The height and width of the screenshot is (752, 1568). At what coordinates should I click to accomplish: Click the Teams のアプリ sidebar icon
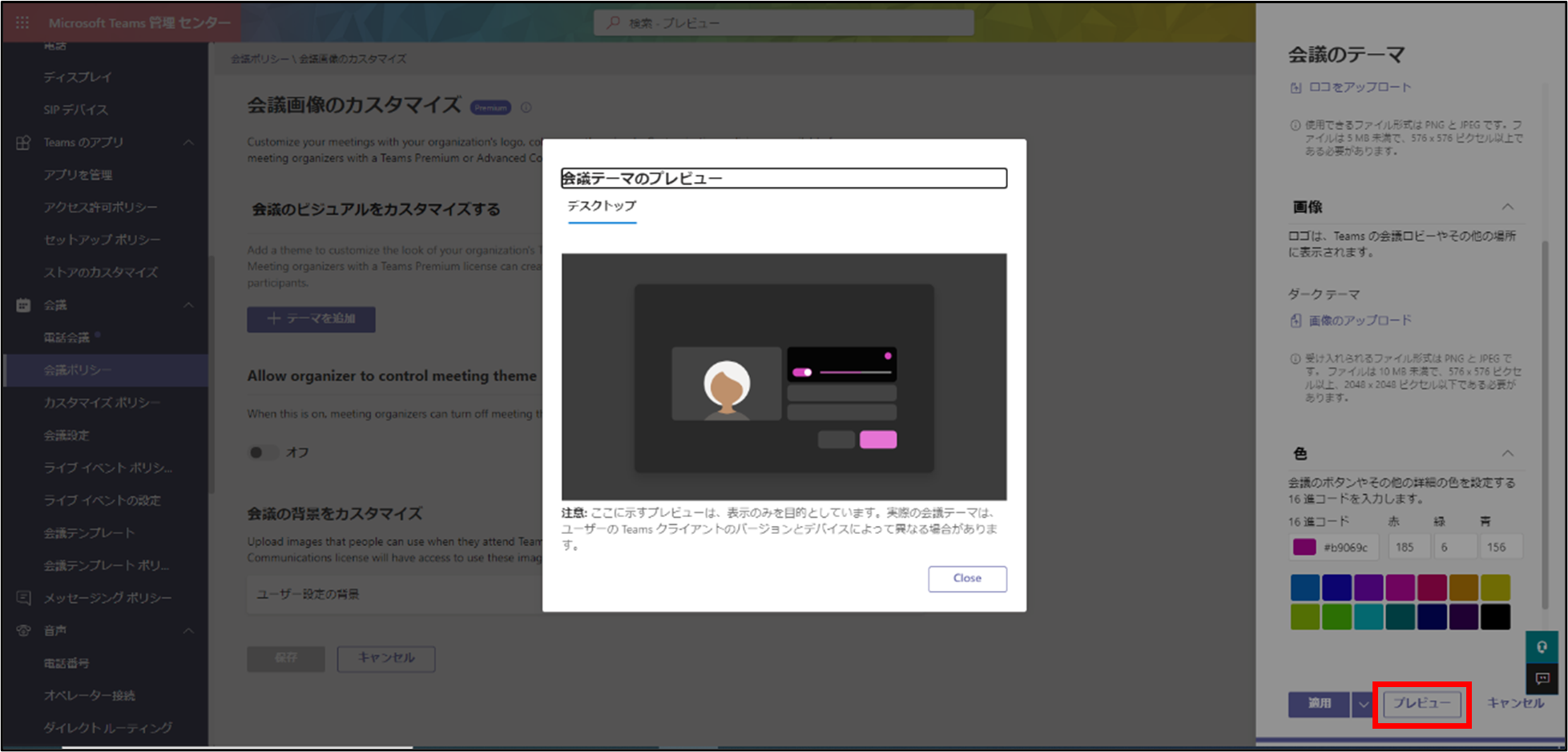tap(23, 143)
